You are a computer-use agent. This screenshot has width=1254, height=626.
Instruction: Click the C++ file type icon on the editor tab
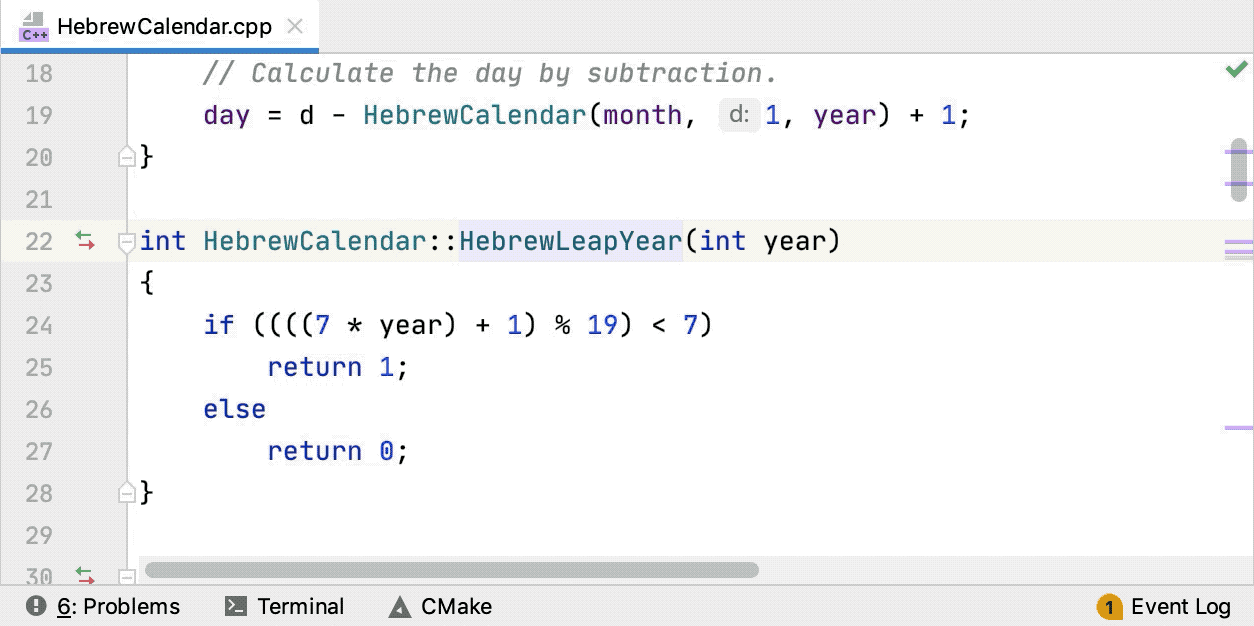pyautogui.click(x=32, y=27)
